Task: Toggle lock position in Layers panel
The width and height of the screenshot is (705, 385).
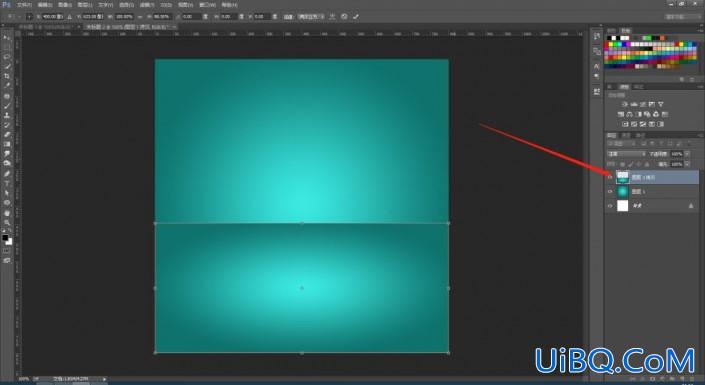Action: [x=638, y=164]
